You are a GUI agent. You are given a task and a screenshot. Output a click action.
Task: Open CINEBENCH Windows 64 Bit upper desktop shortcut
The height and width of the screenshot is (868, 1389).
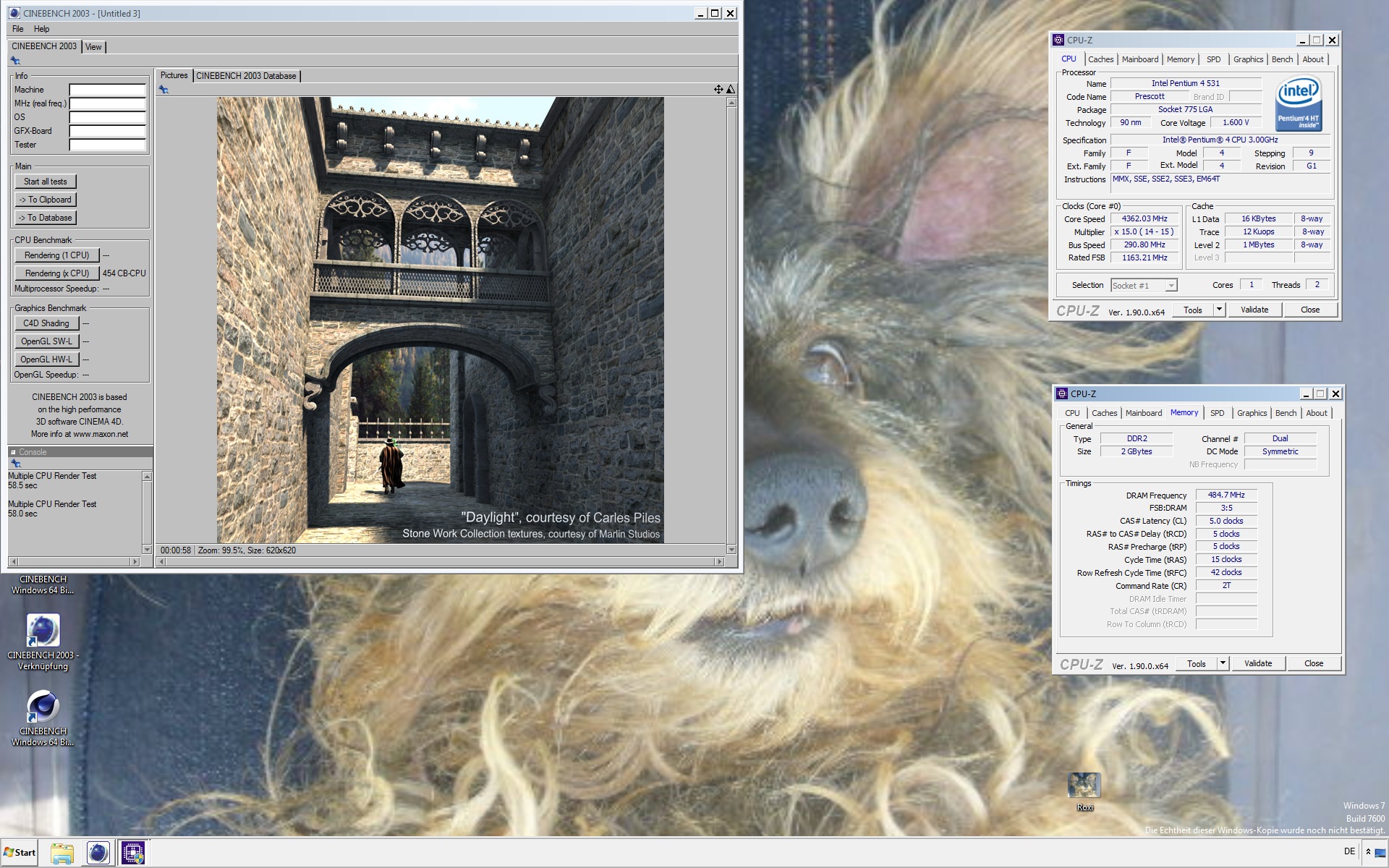point(43,584)
